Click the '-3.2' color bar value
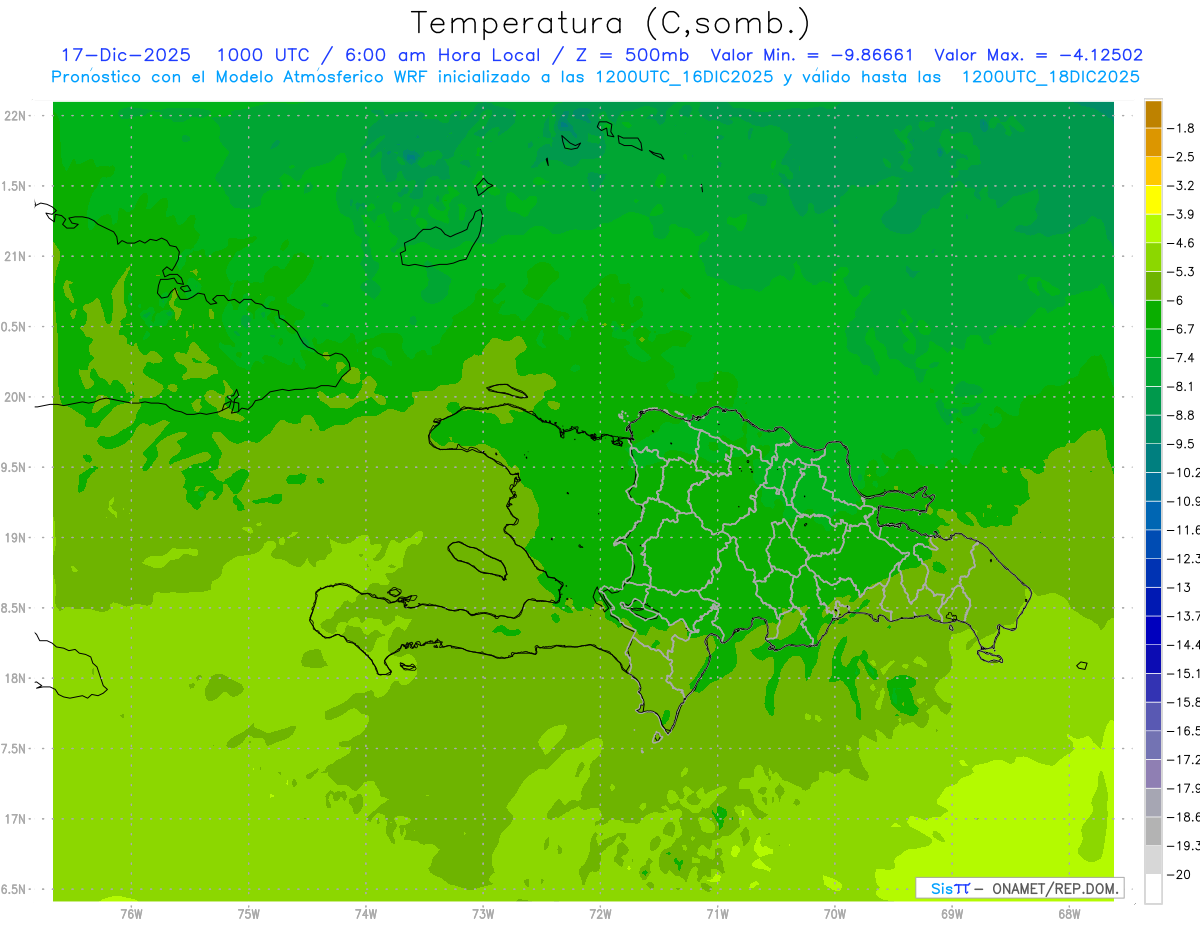The height and width of the screenshot is (927, 1200). pos(1180,186)
